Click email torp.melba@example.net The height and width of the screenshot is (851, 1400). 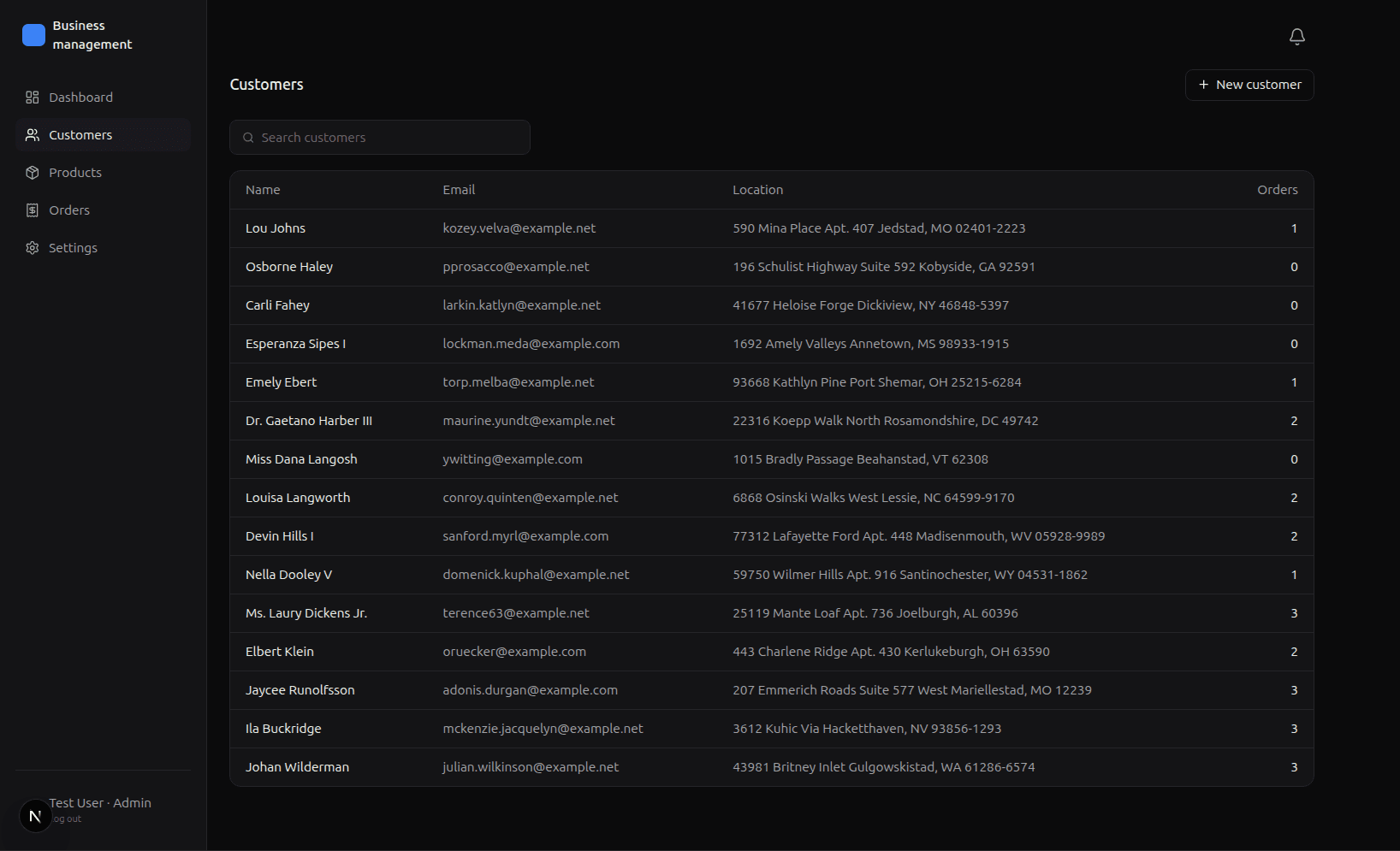518,382
